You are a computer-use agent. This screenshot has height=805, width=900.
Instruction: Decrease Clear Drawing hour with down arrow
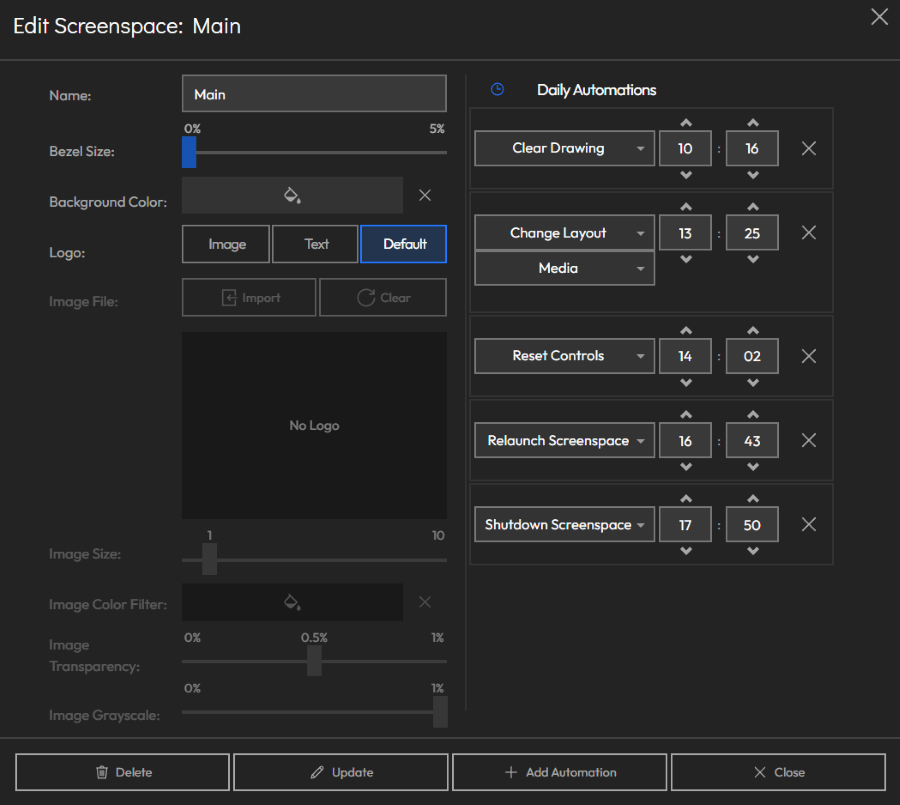[x=686, y=175]
